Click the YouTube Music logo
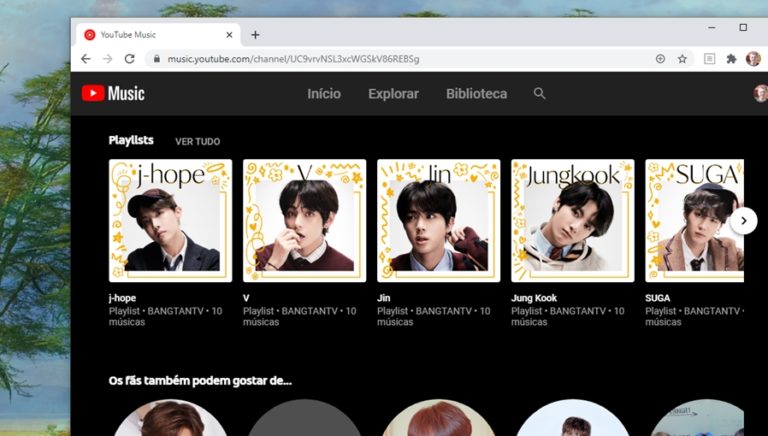Screen dimensions: 768x436 [113, 93]
